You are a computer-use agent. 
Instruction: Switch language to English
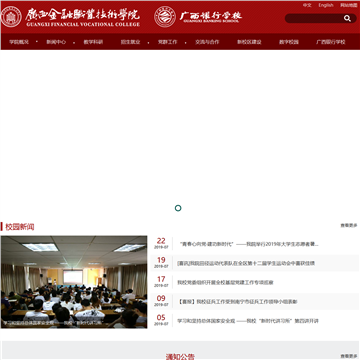pos(326,5)
